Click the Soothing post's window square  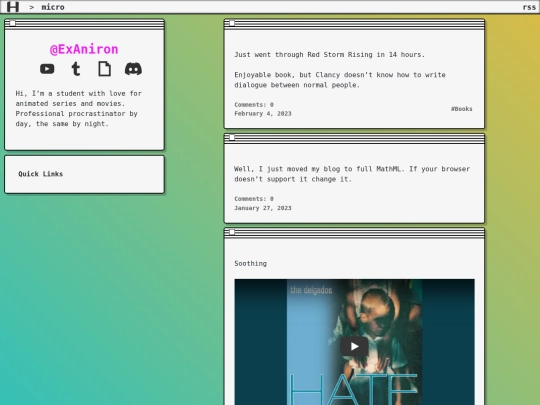click(232, 232)
